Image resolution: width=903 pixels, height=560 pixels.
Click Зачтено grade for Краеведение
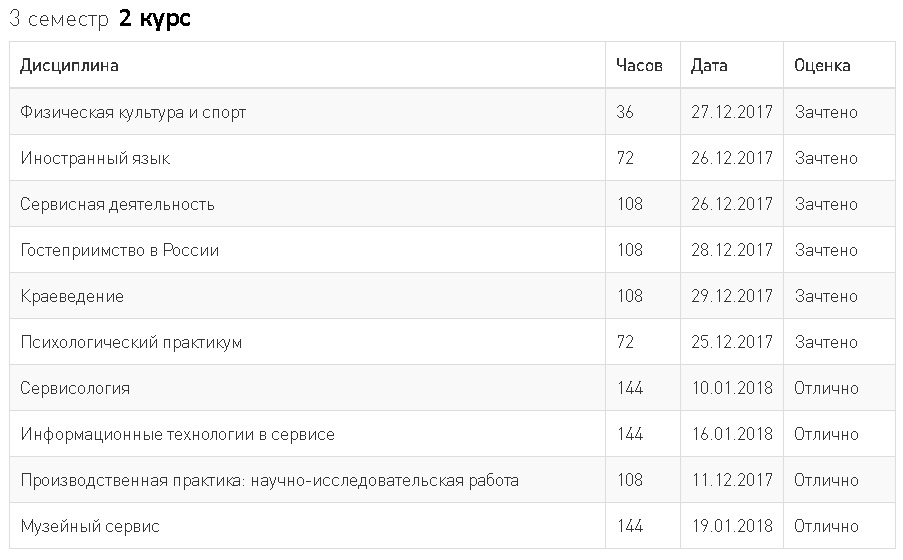(826, 296)
